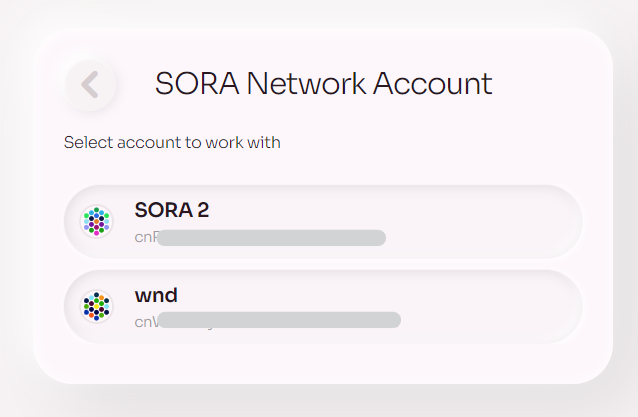Click empty right area of SORA 2 card
The width and height of the screenshot is (638, 417).
[484, 222]
